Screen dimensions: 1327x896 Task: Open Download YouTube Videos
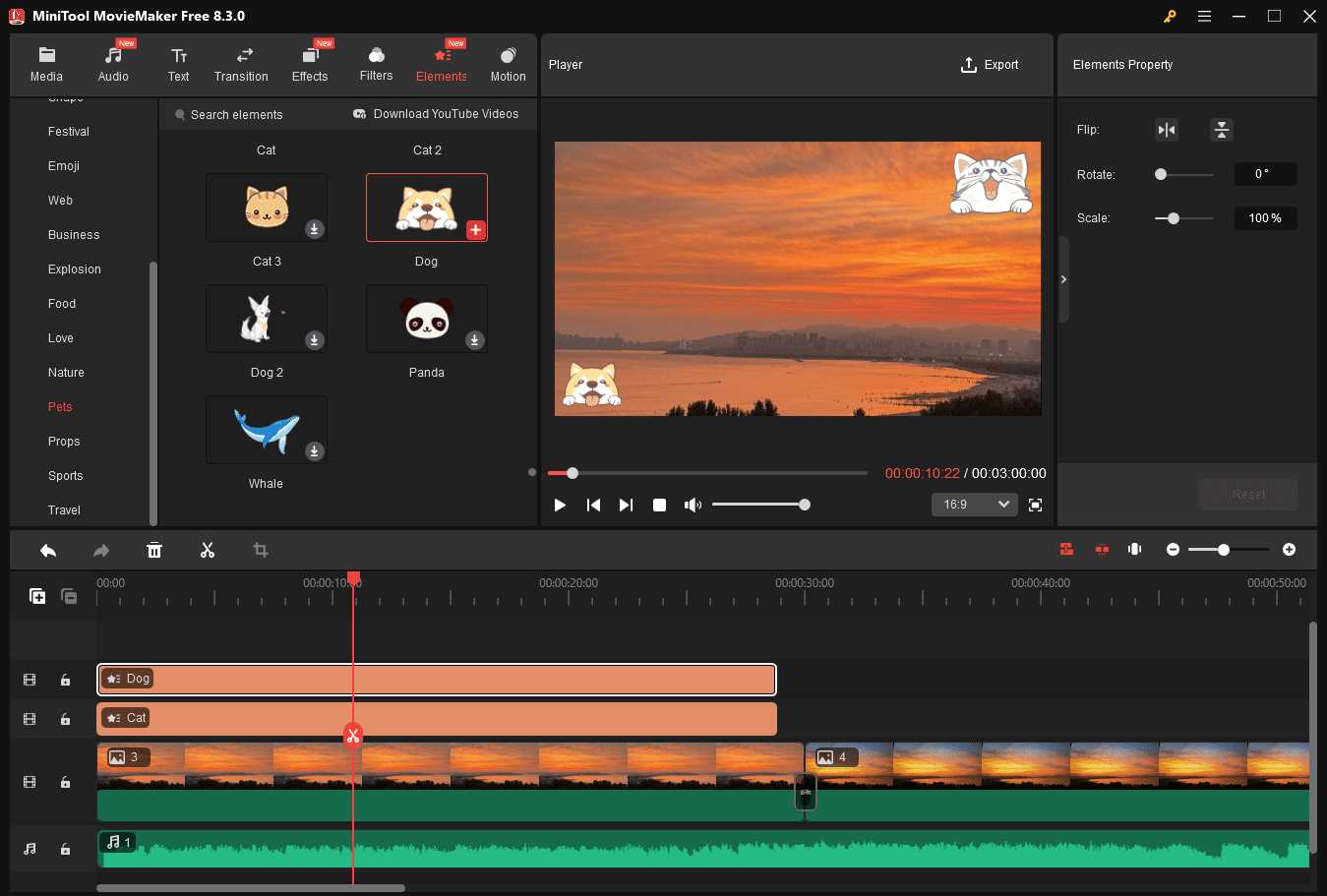(x=436, y=114)
